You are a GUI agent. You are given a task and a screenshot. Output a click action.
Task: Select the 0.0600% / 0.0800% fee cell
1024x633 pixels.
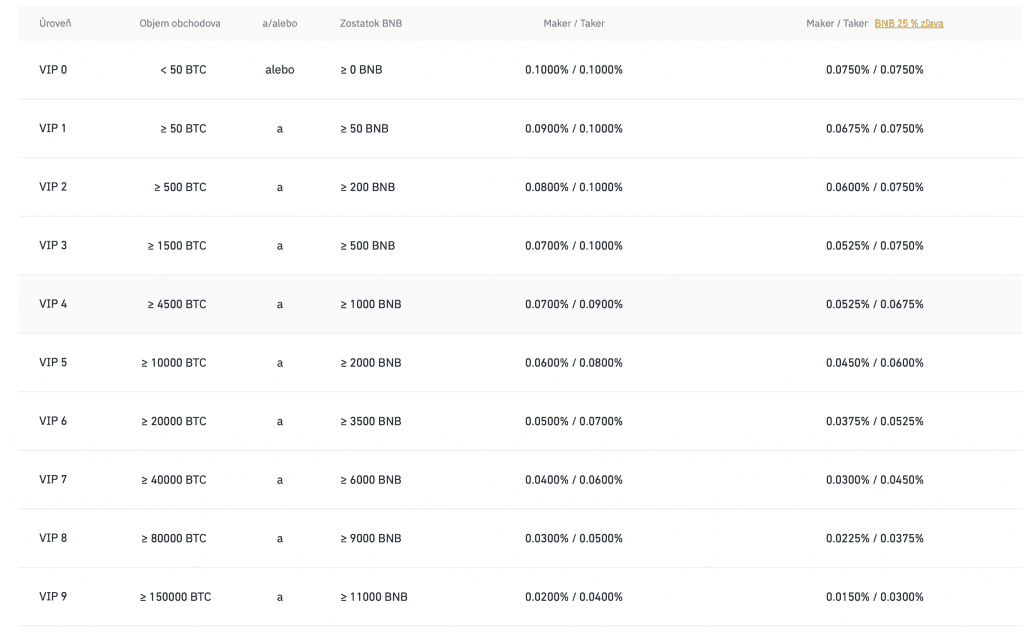coord(573,363)
